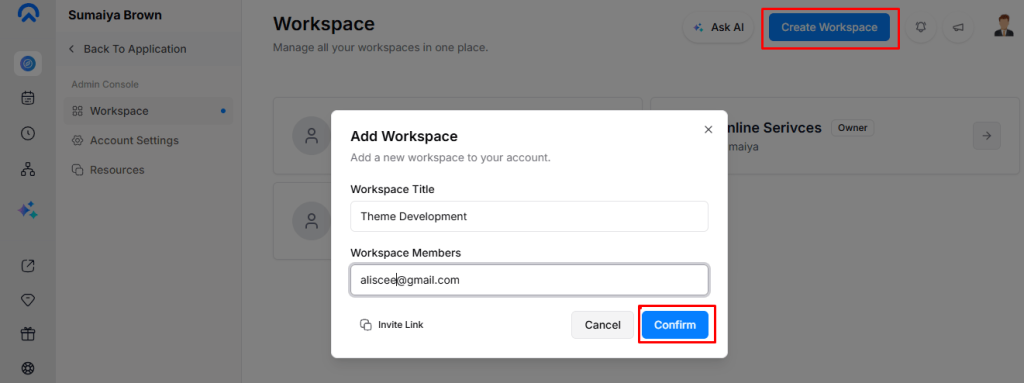Click the gift icon in the left rail

[x=27, y=334]
